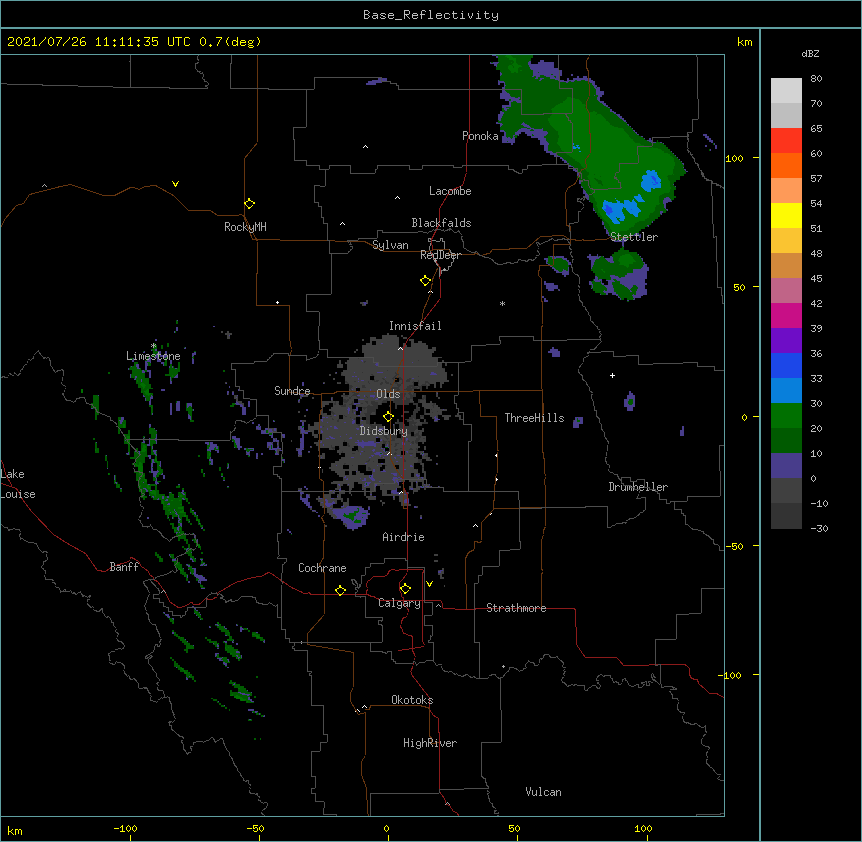The image size is (862, 842).
Task: Click the Sundre town label
Action: click(292, 391)
